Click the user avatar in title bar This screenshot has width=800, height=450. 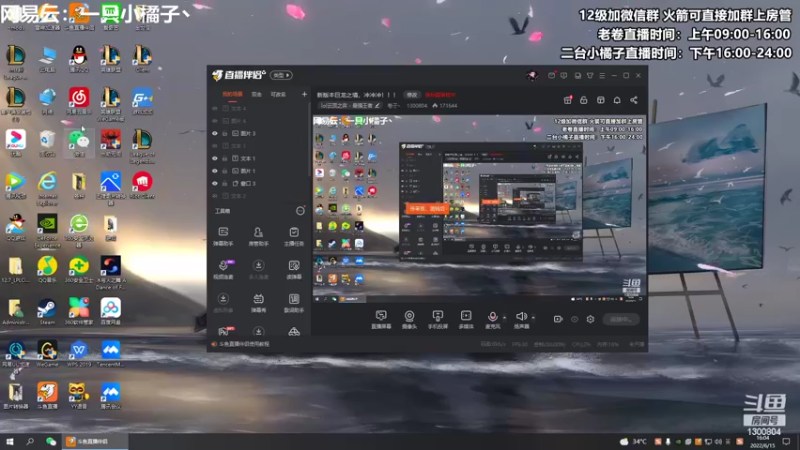click(532, 76)
